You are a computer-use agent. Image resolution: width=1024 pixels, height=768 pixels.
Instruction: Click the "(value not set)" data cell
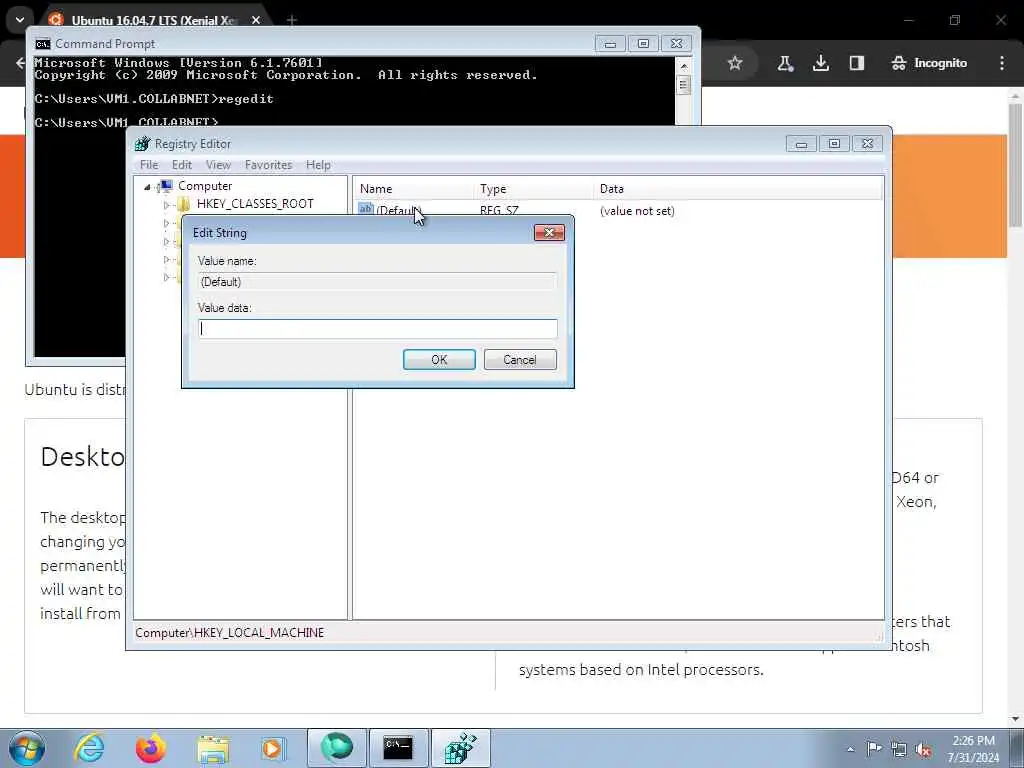click(x=637, y=211)
